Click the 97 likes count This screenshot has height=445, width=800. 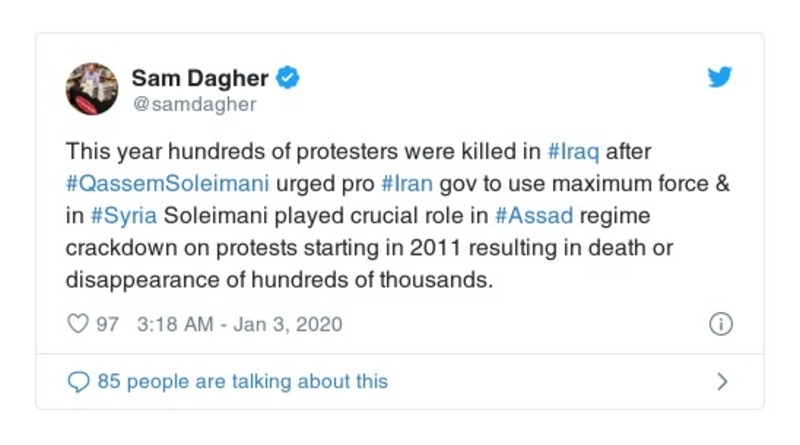(107, 324)
